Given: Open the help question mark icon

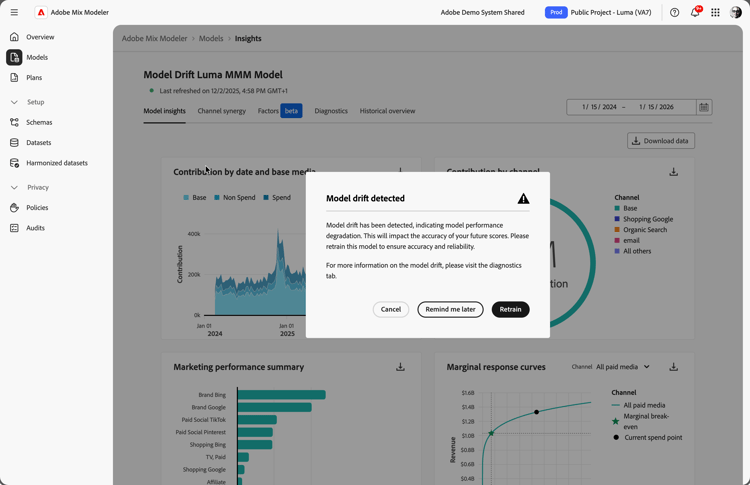Looking at the screenshot, I should pyautogui.click(x=674, y=12).
